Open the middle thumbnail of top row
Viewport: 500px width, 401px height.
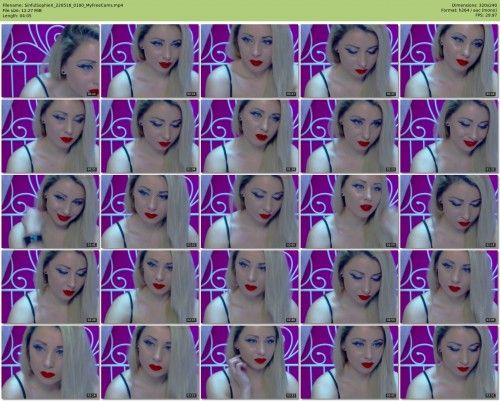point(250,61)
